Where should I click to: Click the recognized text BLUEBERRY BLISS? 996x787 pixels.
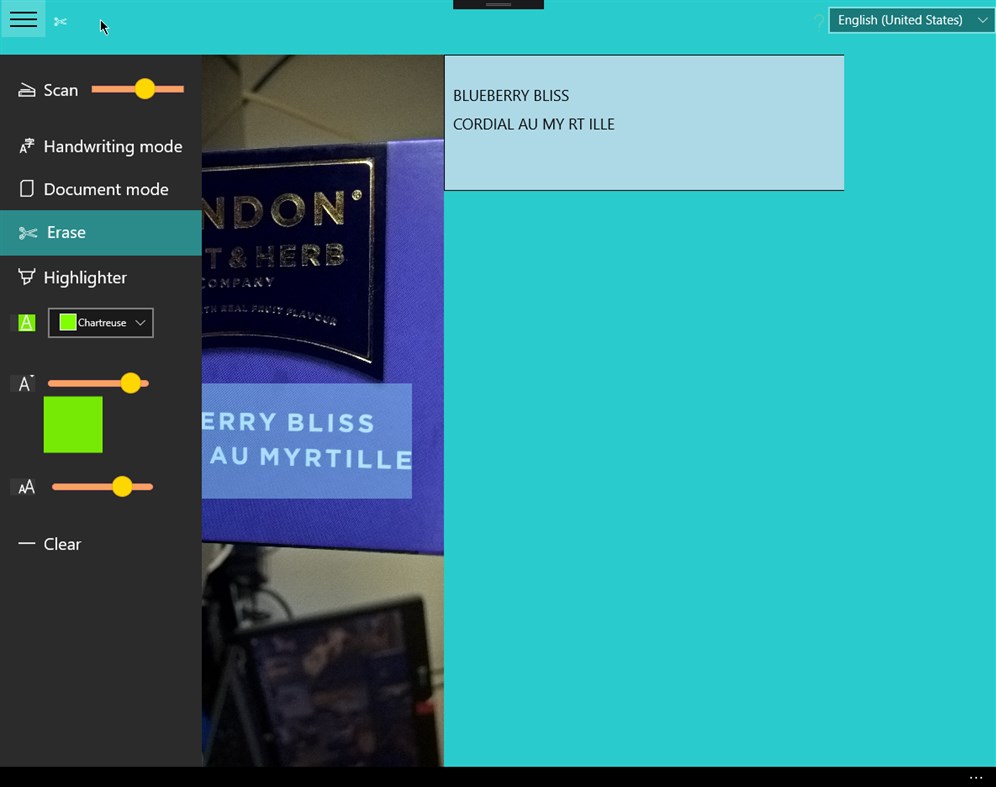click(x=511, y=95)
